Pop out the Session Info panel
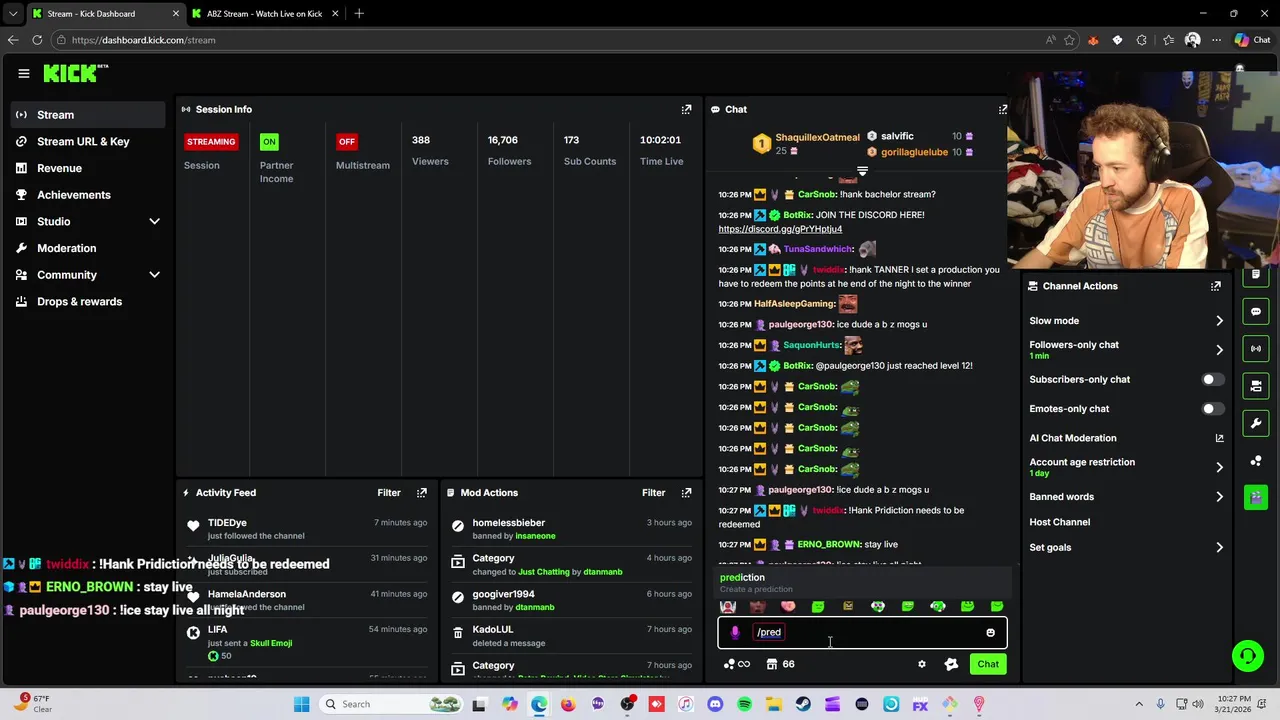 click(x=686, y=109)
